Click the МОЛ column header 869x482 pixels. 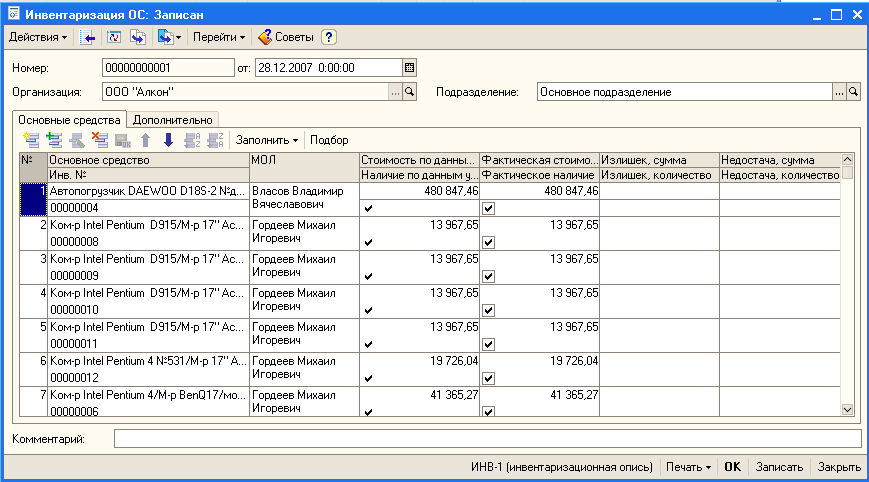[x=304, y=167]
